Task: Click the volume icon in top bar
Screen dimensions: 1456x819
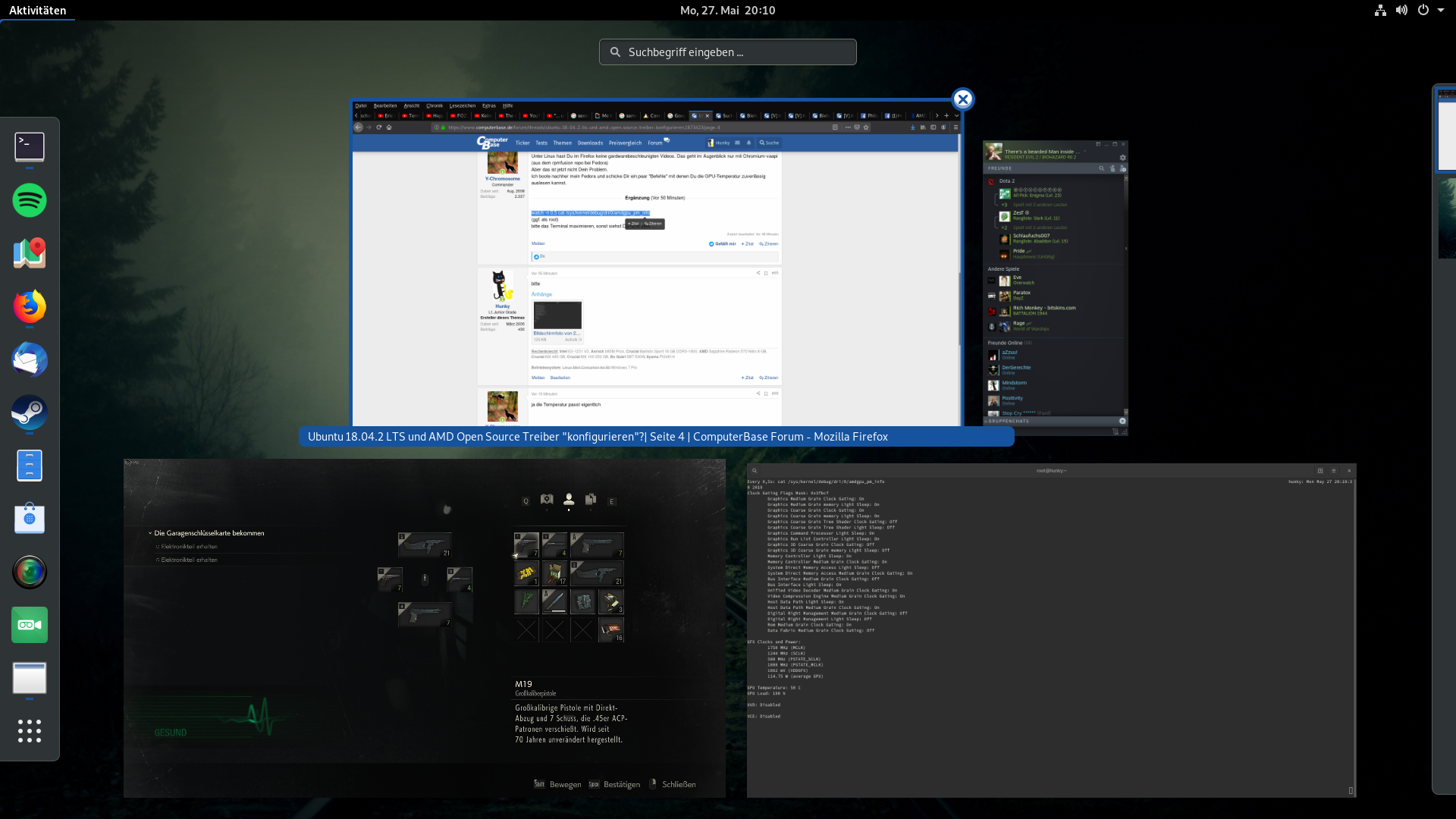Action: [x=1401, y=10]
